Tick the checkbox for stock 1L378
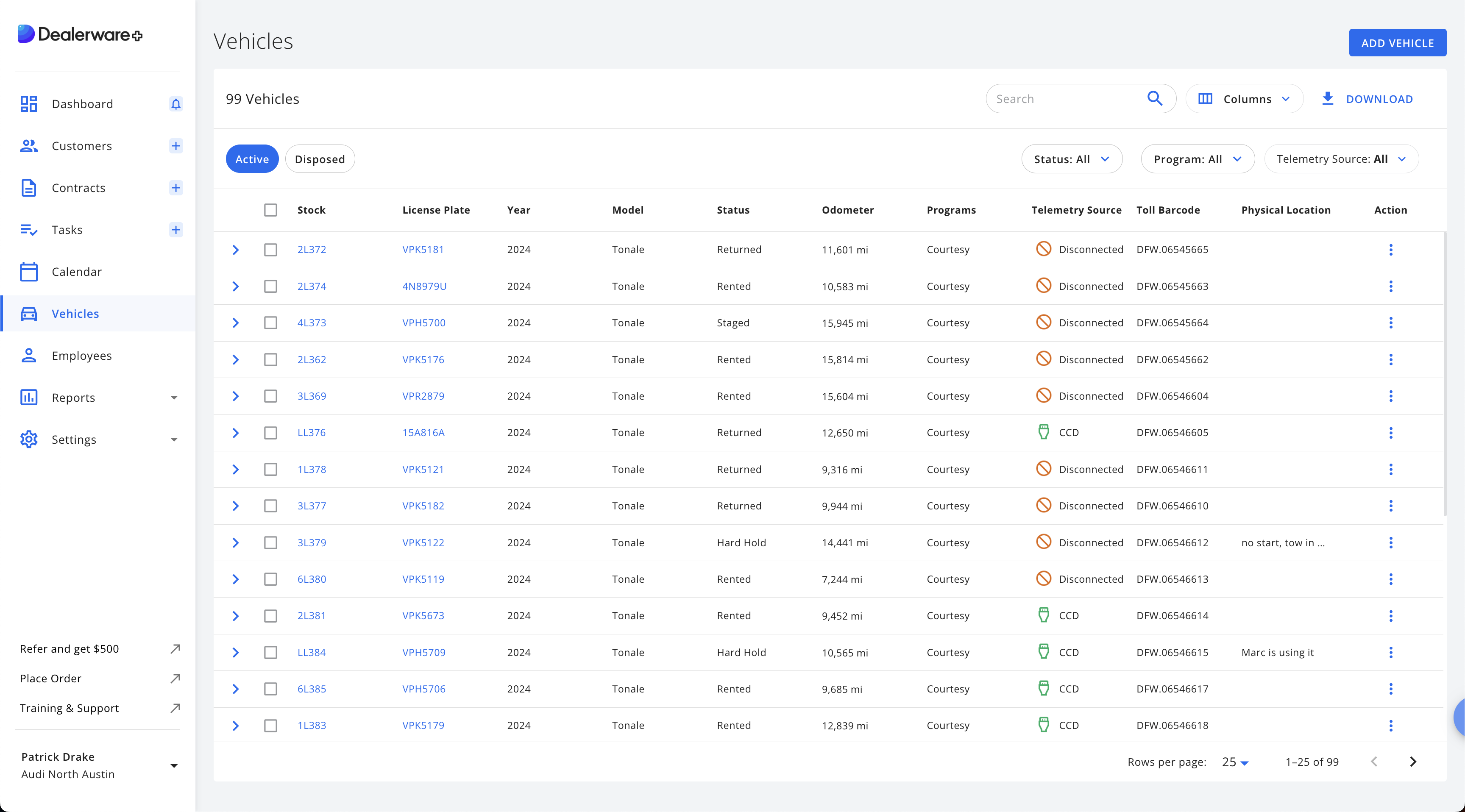 pos(271,470)
